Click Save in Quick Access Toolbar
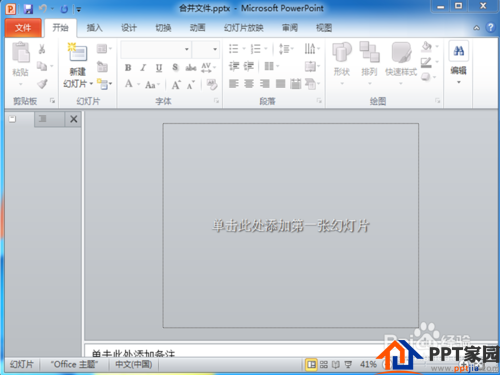Image resolution: width=500 pixels, height=375 pixels. tap(28, 9)
